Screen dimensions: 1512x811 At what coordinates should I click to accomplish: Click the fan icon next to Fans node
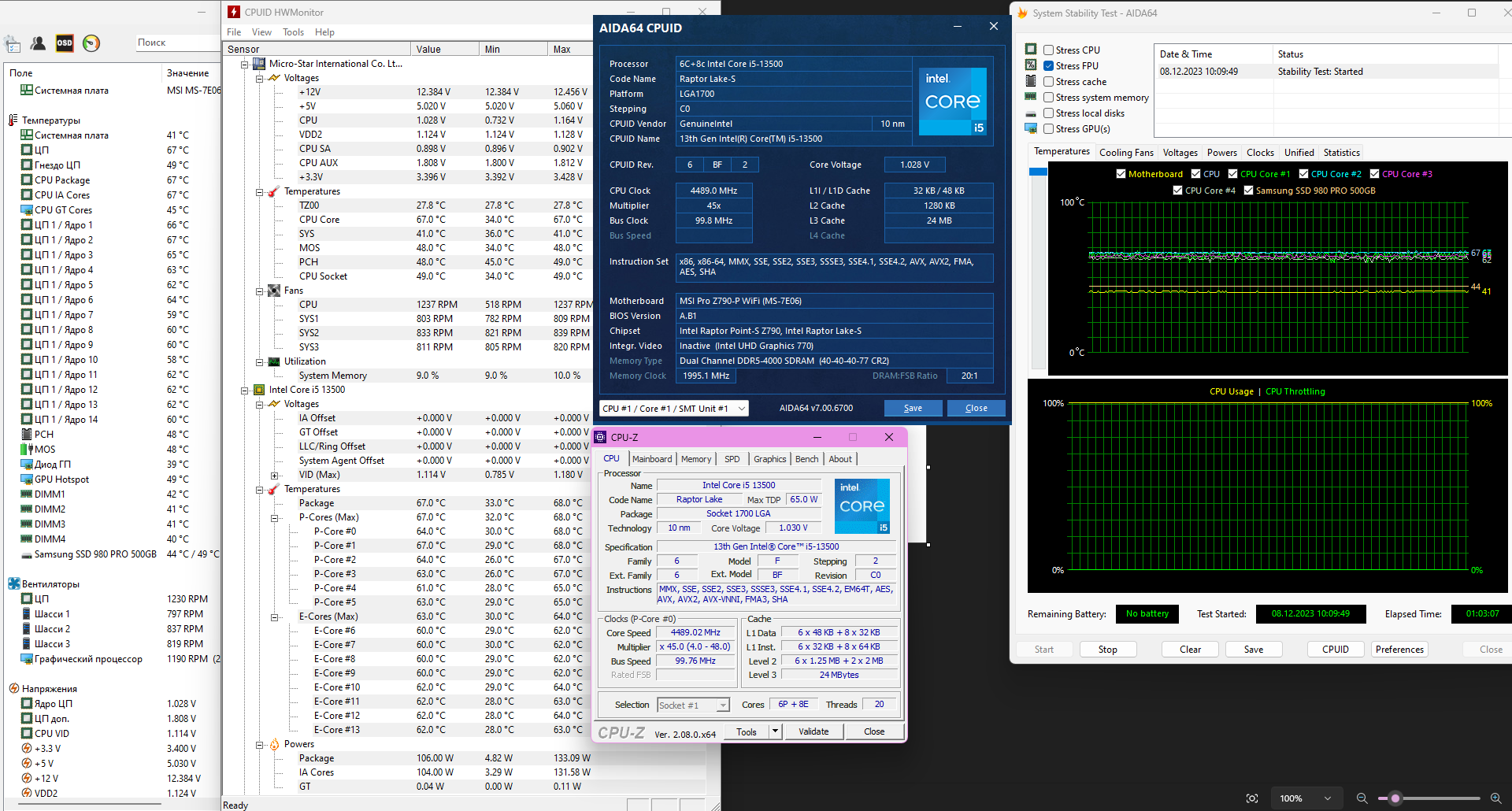pos(273,291)
